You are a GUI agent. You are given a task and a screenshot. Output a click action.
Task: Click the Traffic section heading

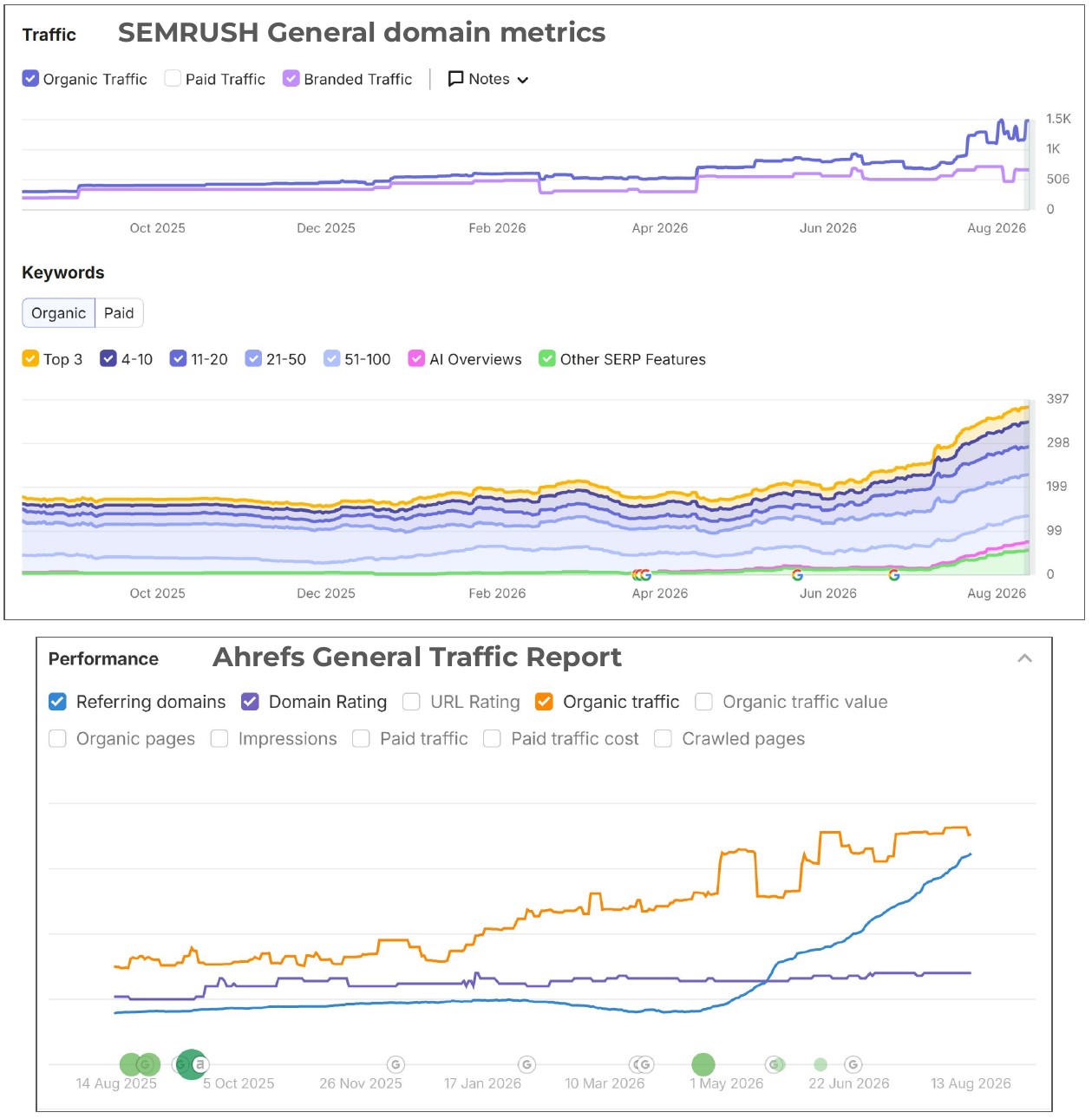coord(49,35)
